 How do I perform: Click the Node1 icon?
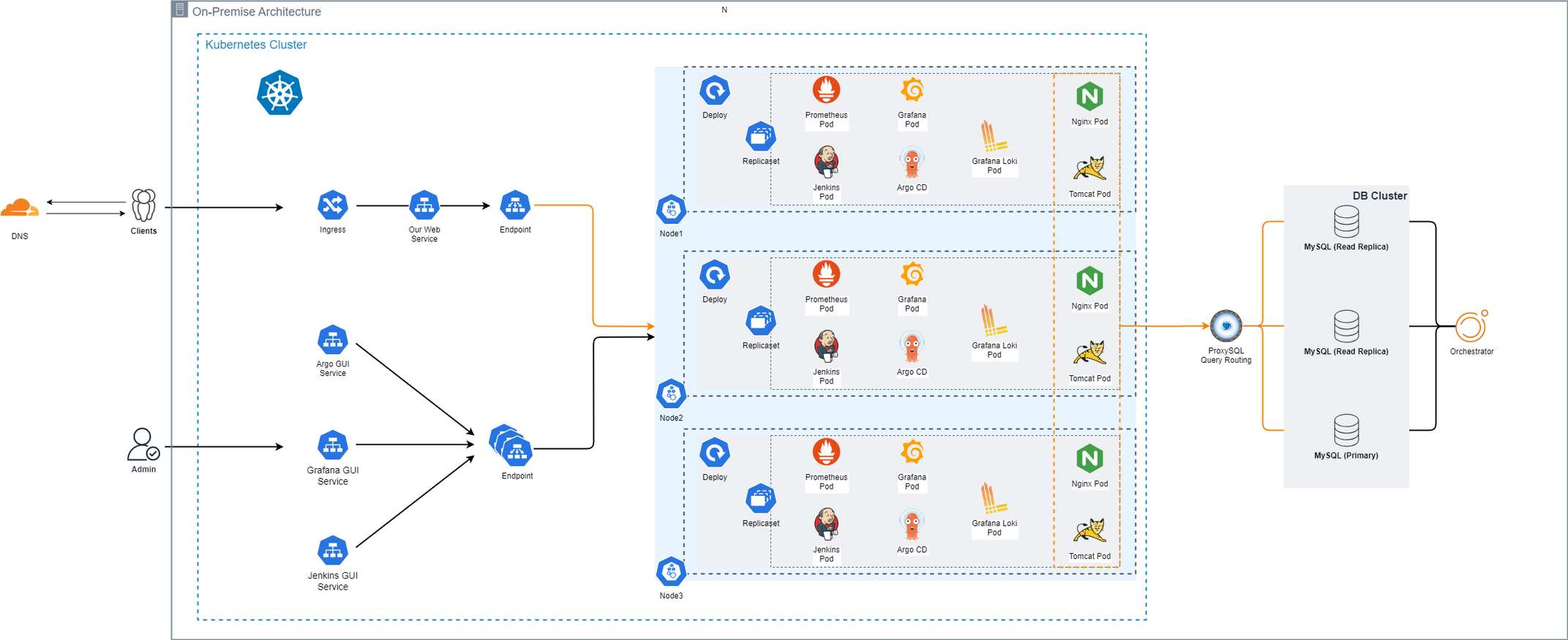(671, 210)
